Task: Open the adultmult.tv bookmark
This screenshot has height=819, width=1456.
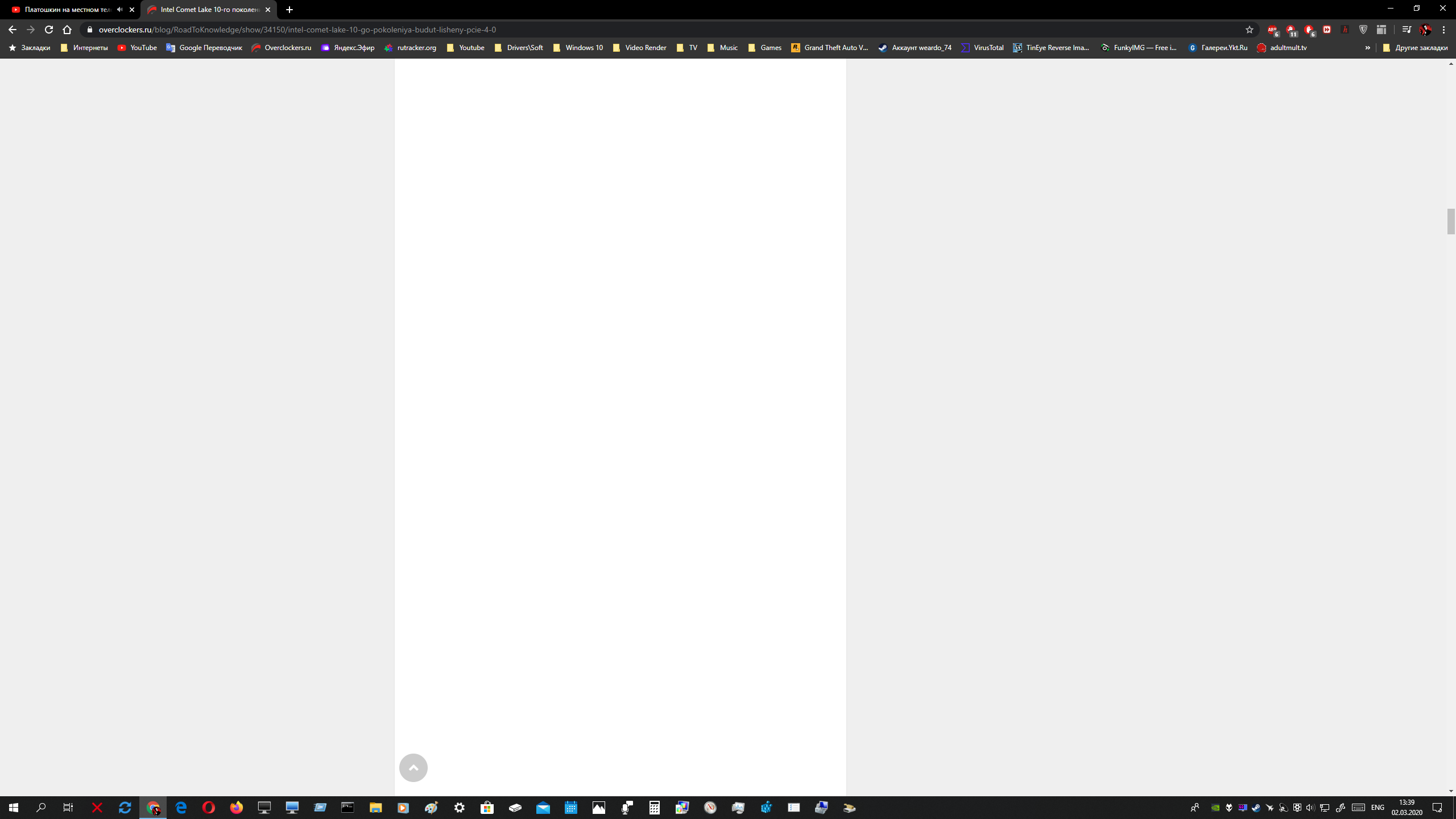Action: [1282, 48]
